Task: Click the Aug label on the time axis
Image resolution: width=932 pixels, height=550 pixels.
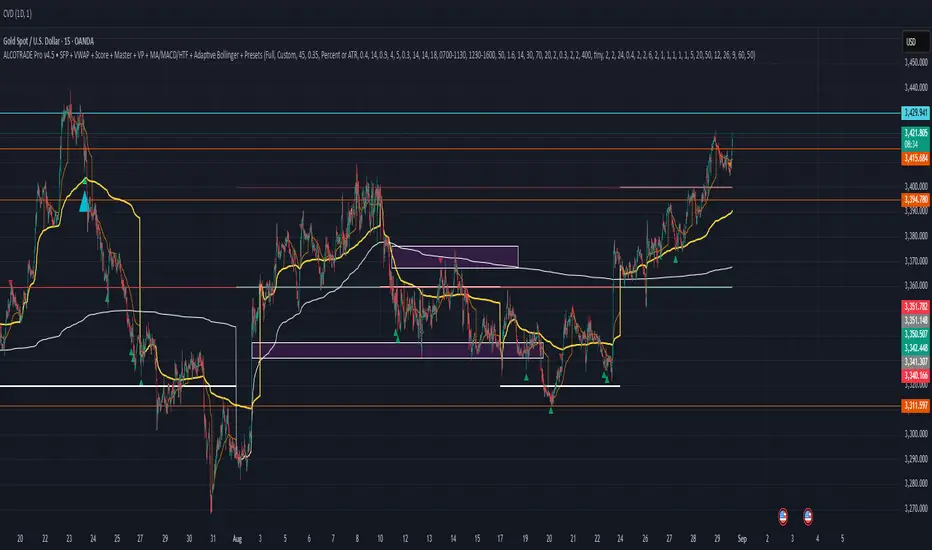Action: point(237,539)
